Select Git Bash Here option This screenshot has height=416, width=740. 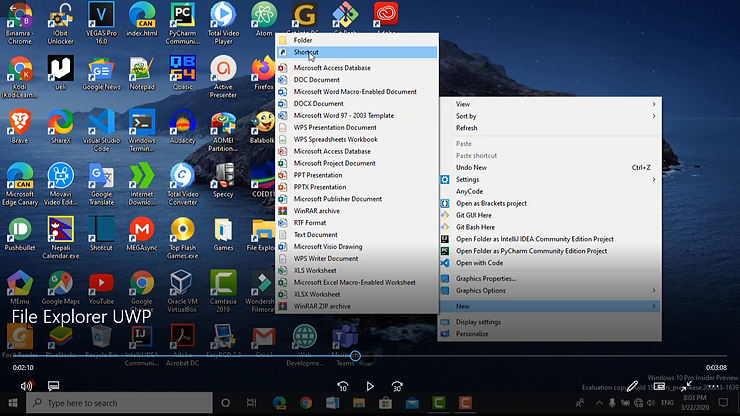(550, 227)
